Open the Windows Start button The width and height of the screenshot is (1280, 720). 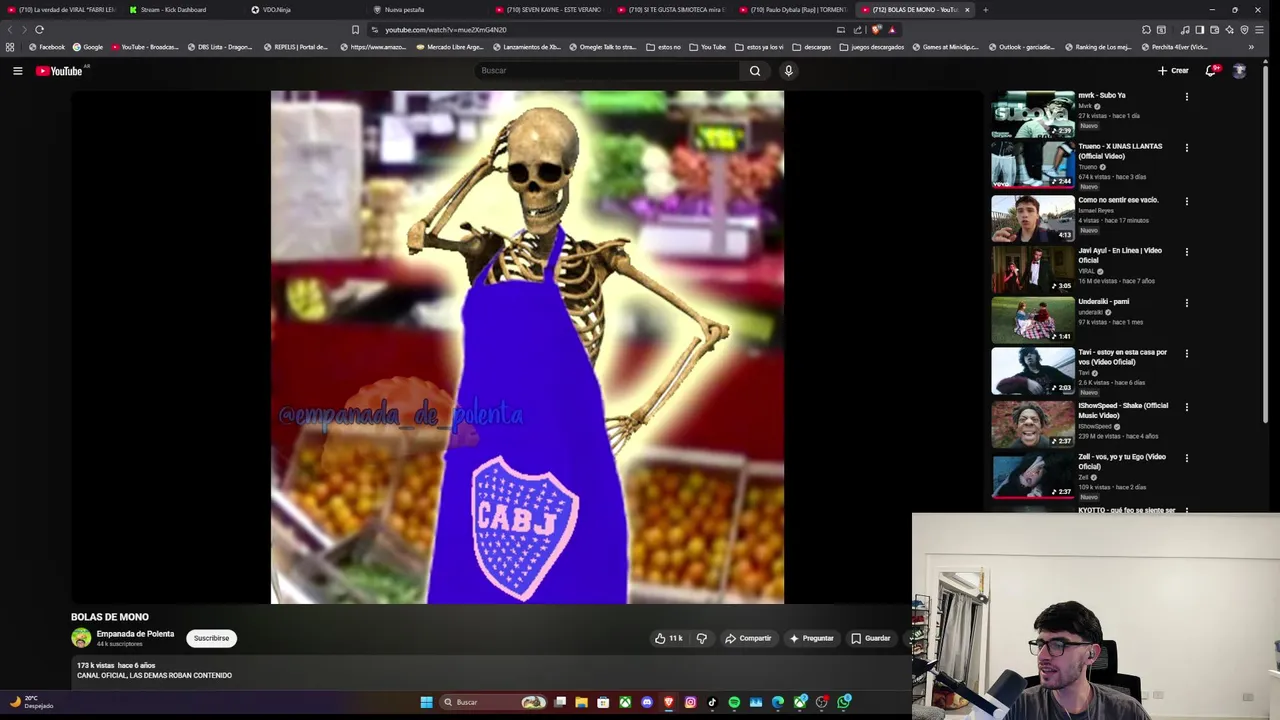click(427, 702)
